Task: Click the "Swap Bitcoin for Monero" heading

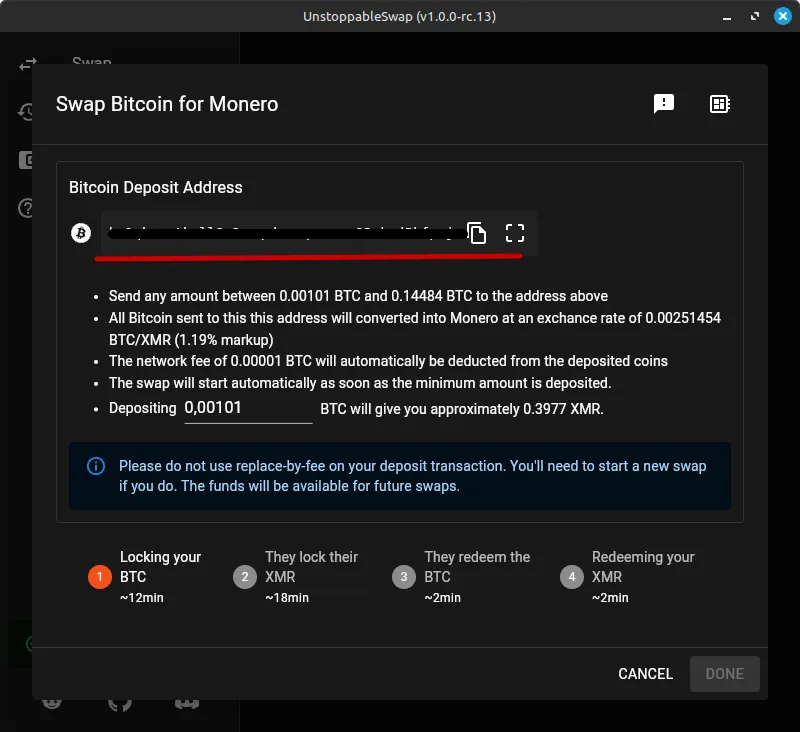Action: (167, 104)
